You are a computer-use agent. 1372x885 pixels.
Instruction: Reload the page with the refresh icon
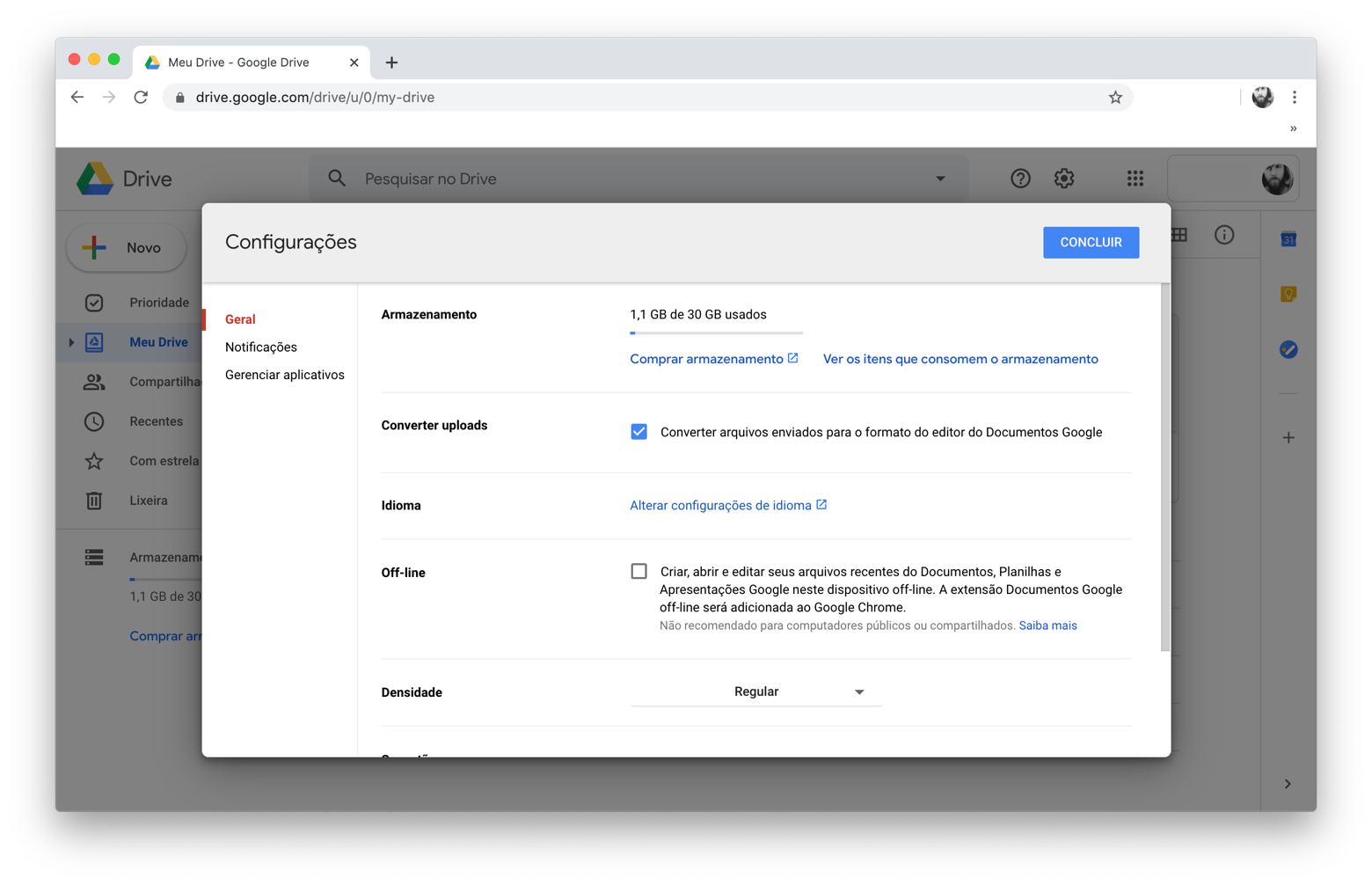pyautogui.click(x=141, y=98)
